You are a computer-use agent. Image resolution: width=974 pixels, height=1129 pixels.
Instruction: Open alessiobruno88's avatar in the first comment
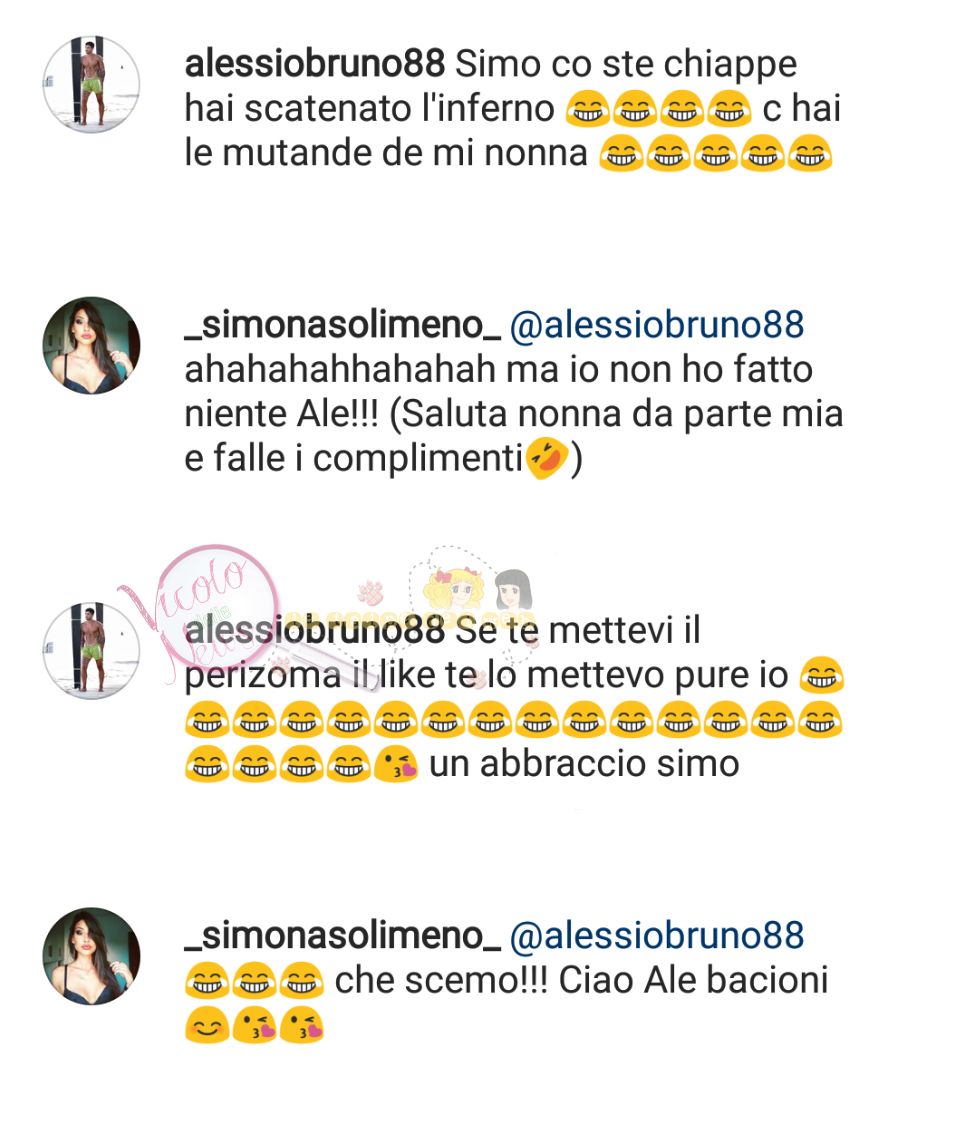click(91, 84)
